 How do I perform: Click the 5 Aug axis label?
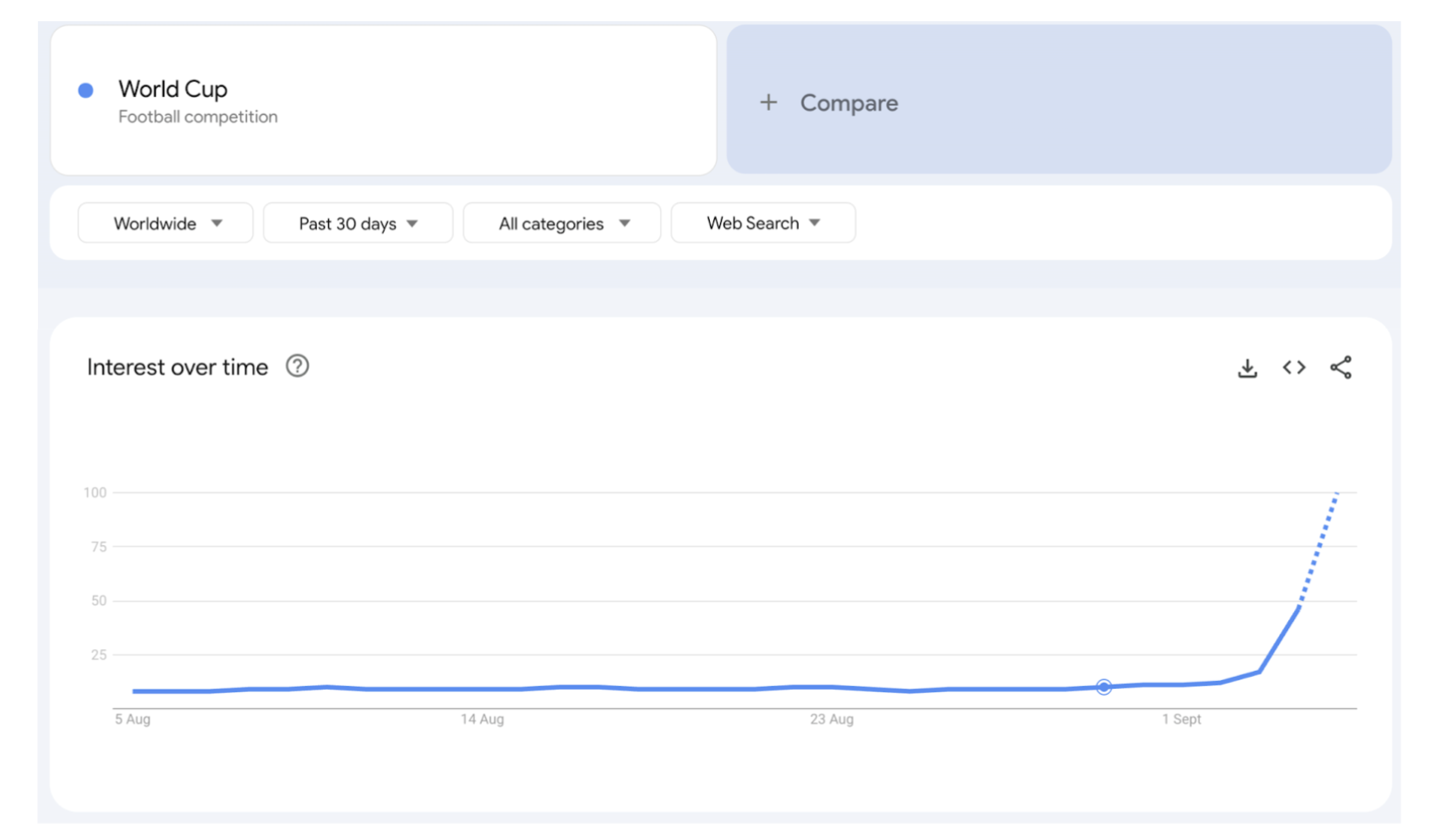click(x=133, y=719)
